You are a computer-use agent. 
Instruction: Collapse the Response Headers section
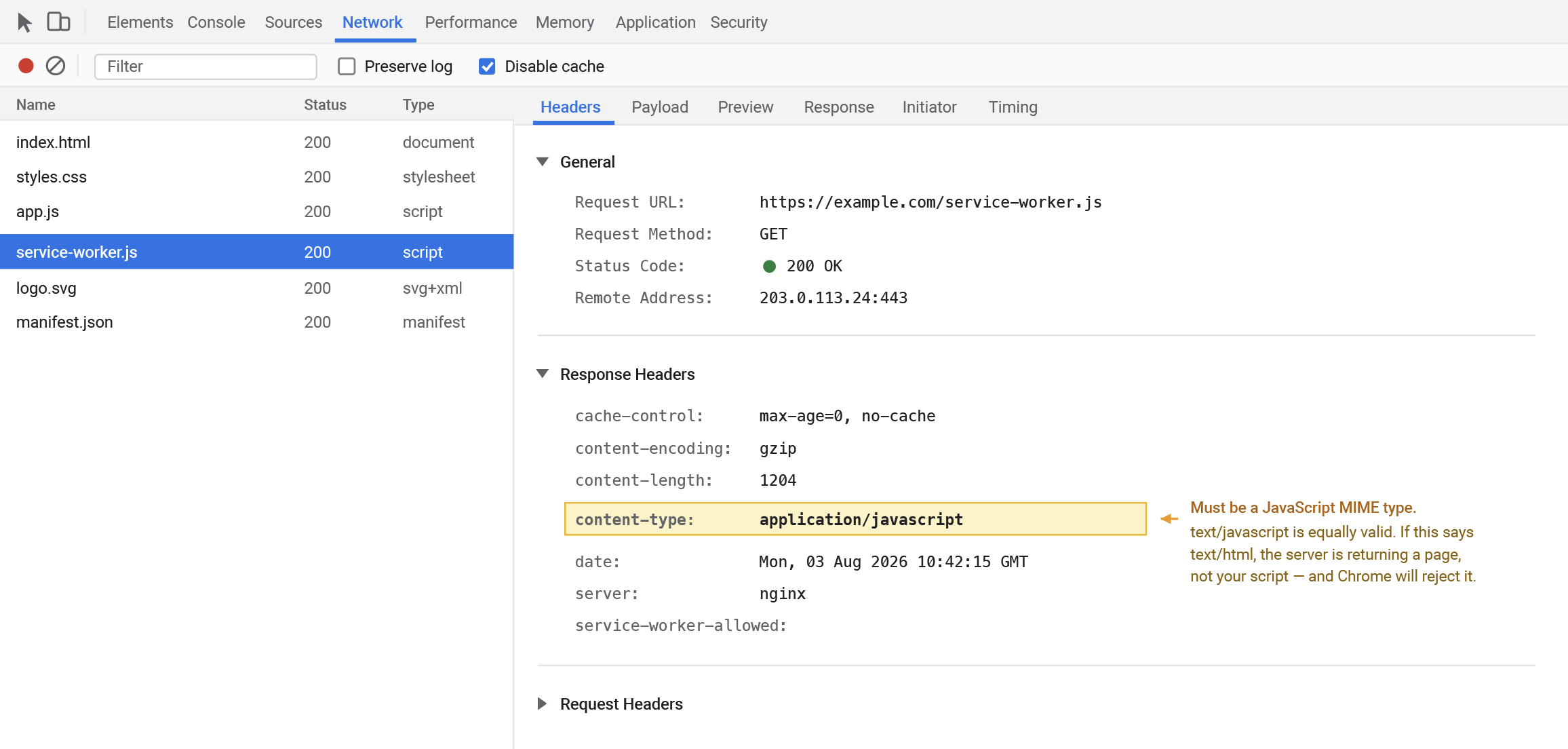click(543, 374)
